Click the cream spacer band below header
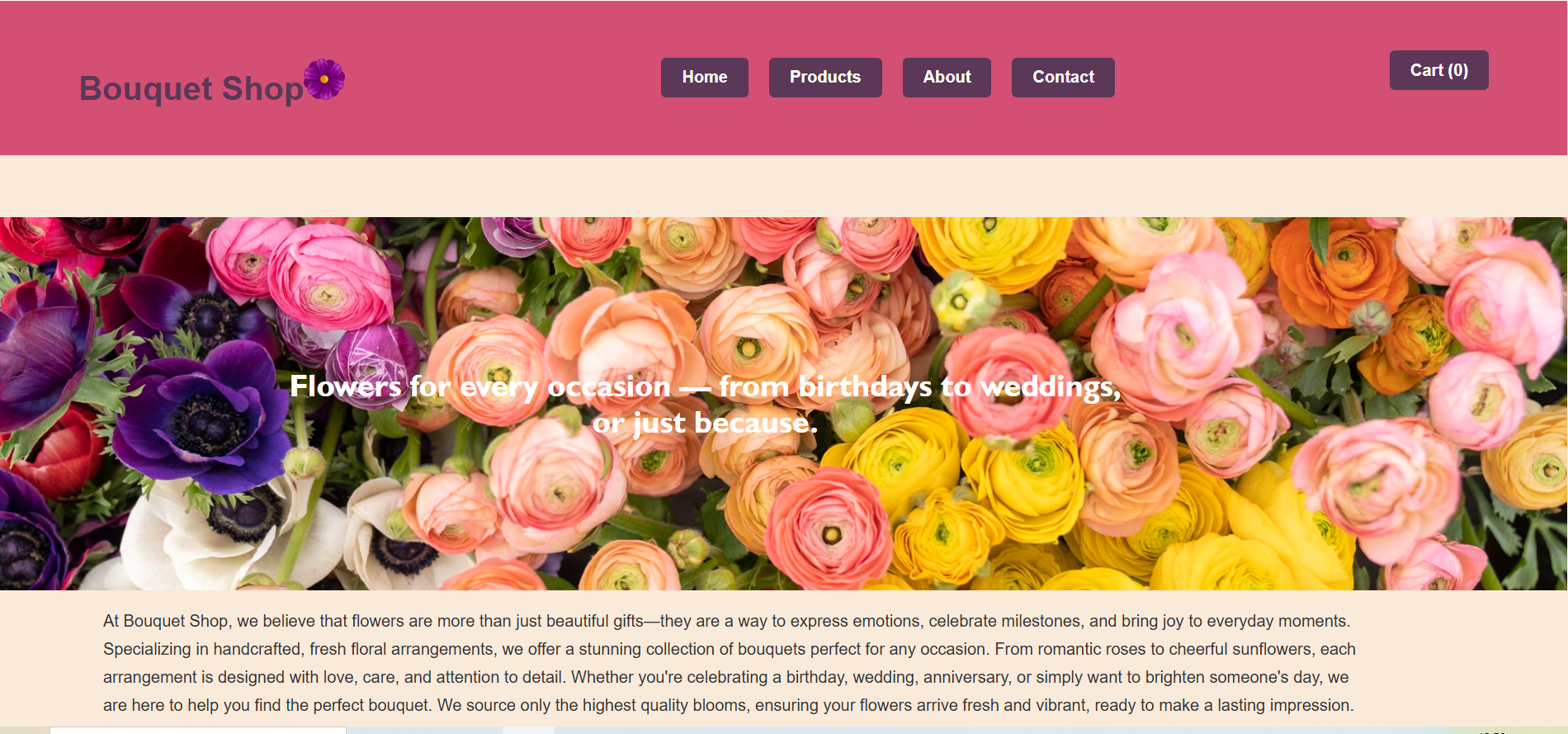The image size is (1568, 734). pyautogui.click(x=784, y=186)
